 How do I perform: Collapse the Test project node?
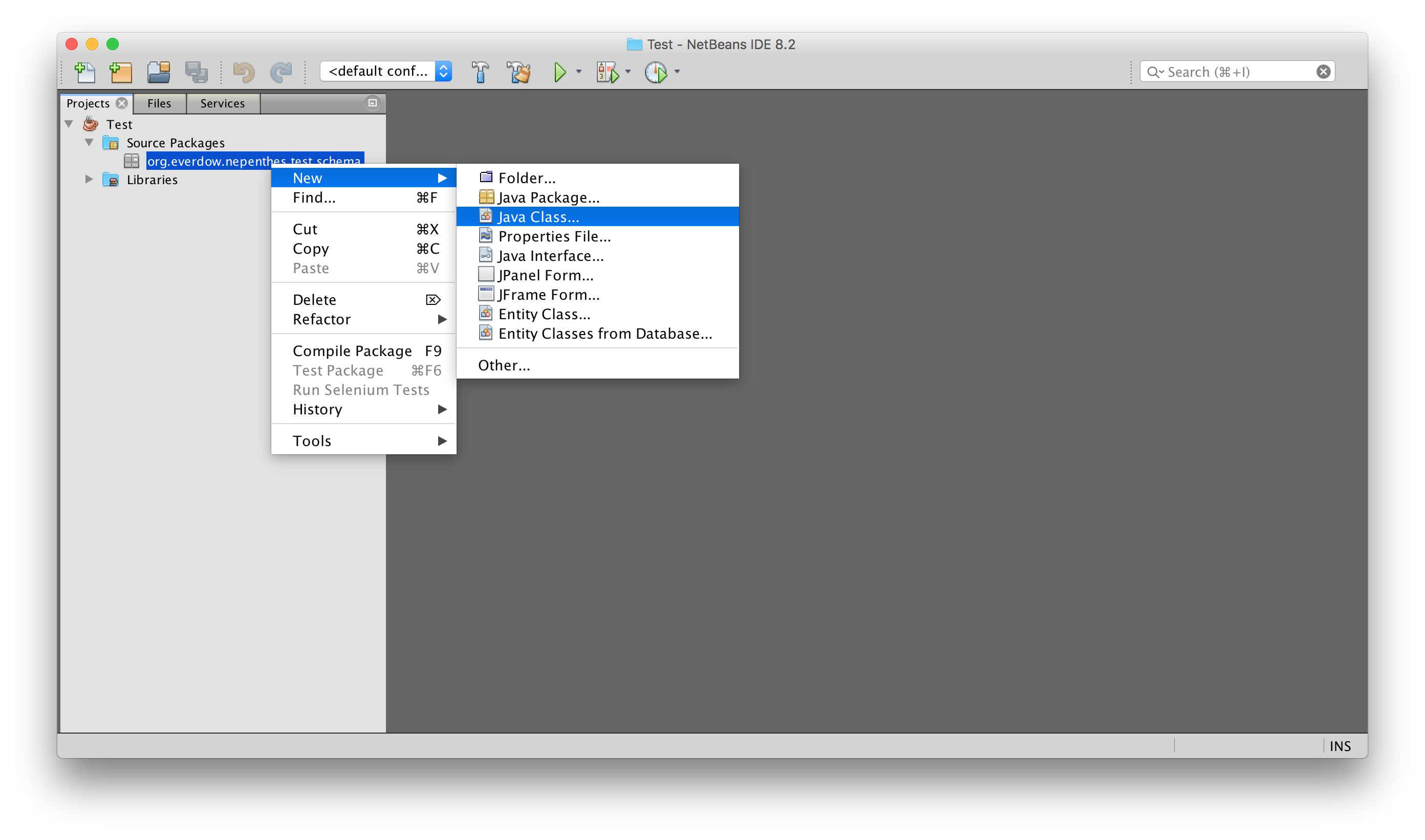[x=69, y=123]
